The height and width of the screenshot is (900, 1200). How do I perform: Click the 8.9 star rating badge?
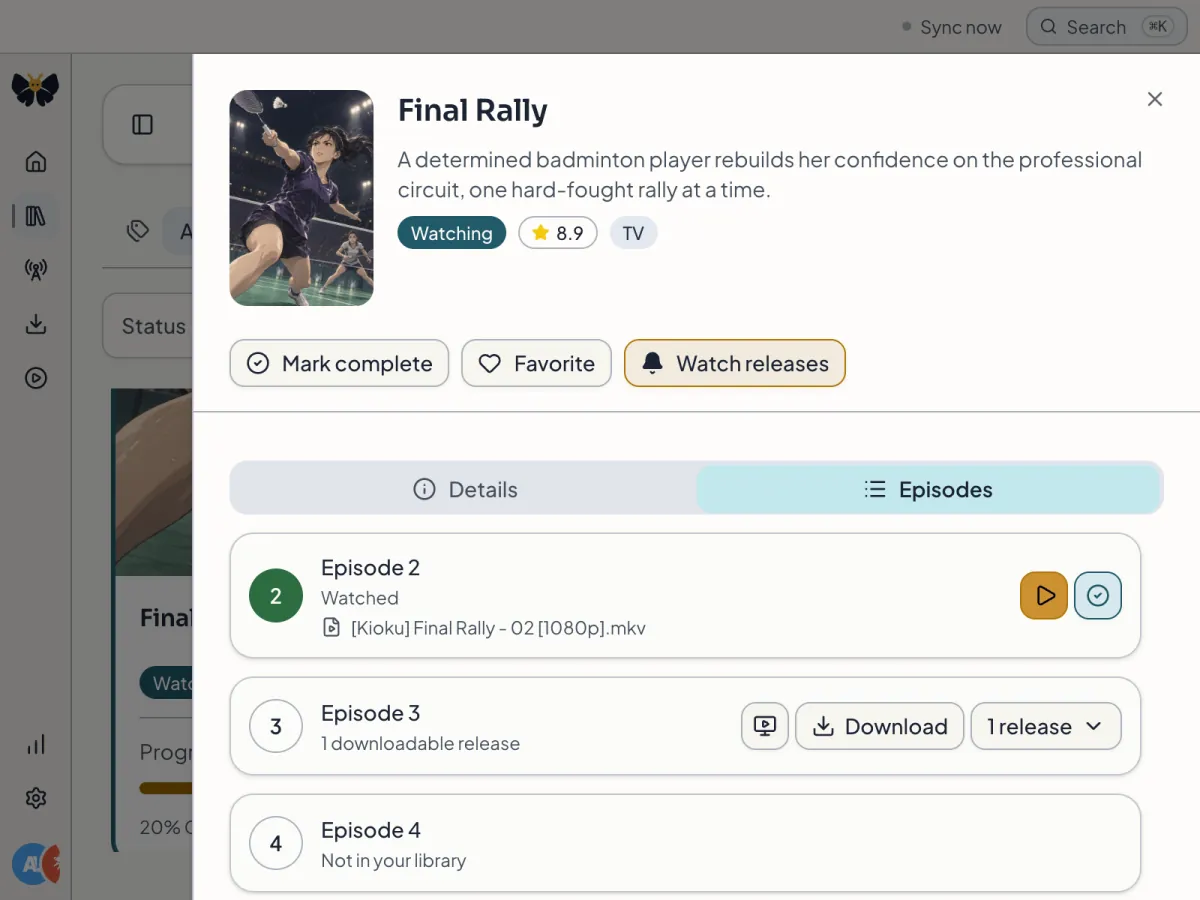coord(558,233)
